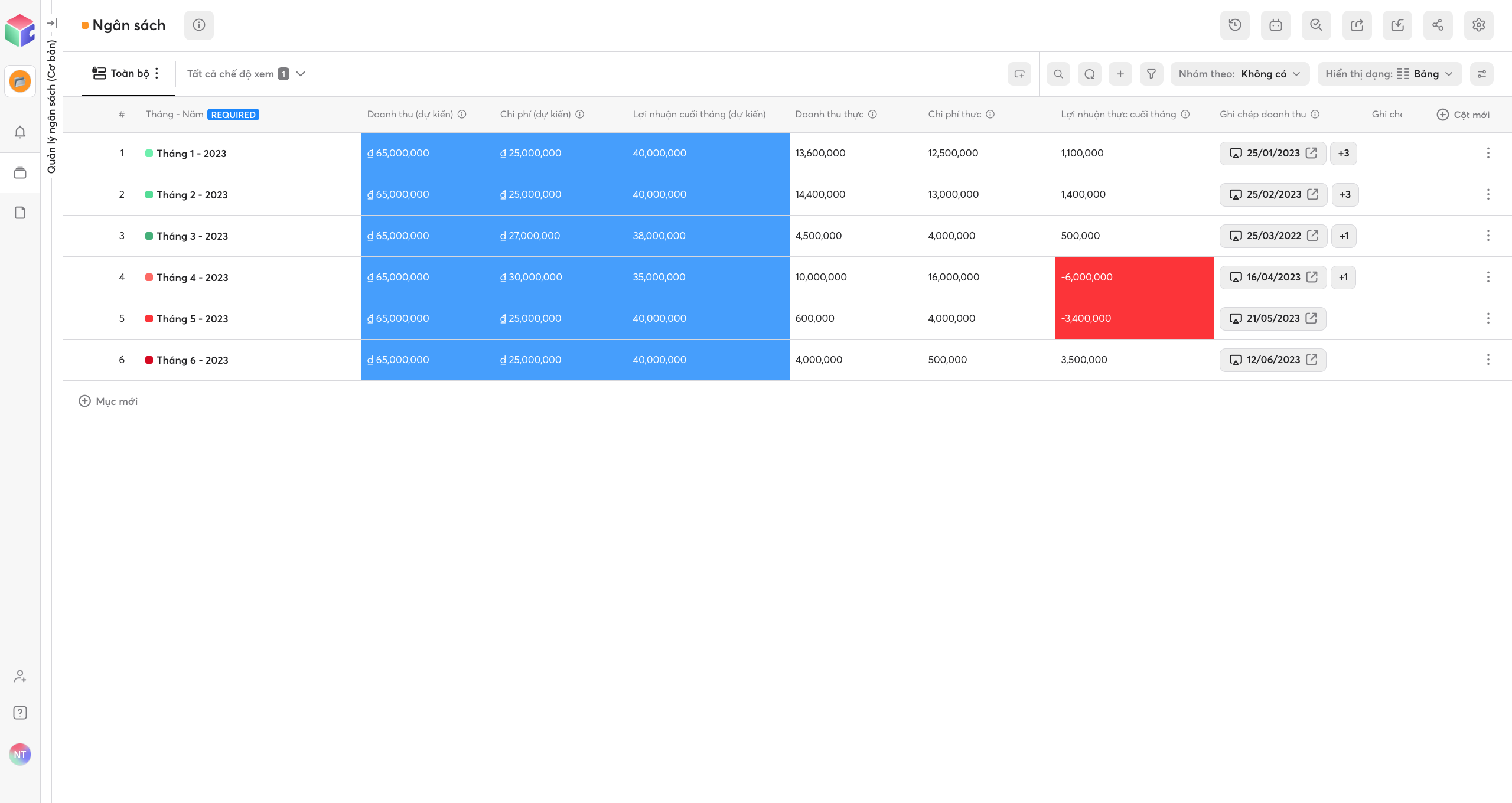Click info icon beside Ghi chép doanh thu
Viewport: 1512px width, 803px height.
(x=1315, y=114)
